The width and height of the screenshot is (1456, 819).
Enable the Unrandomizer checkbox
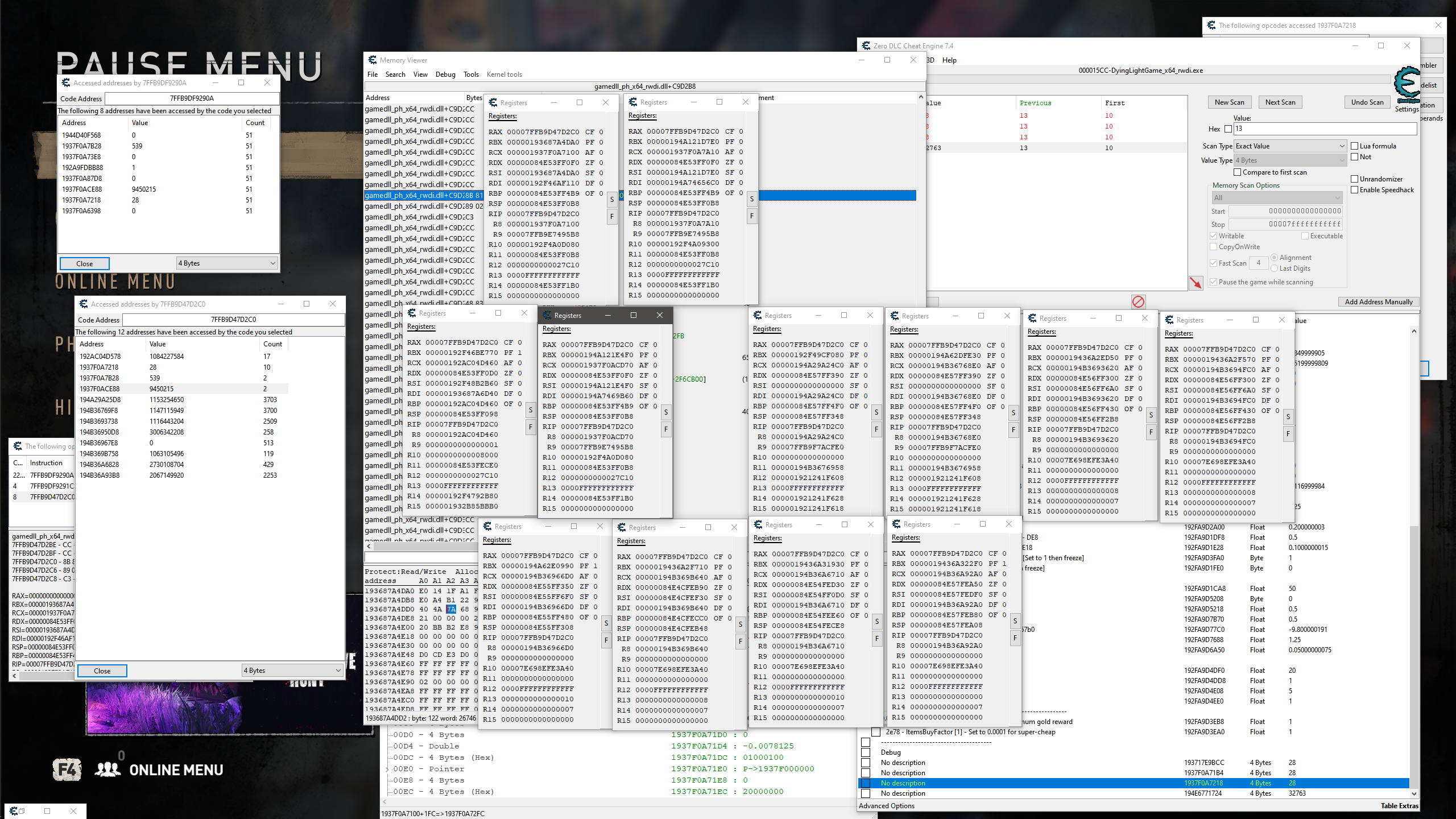(1355, 179)
